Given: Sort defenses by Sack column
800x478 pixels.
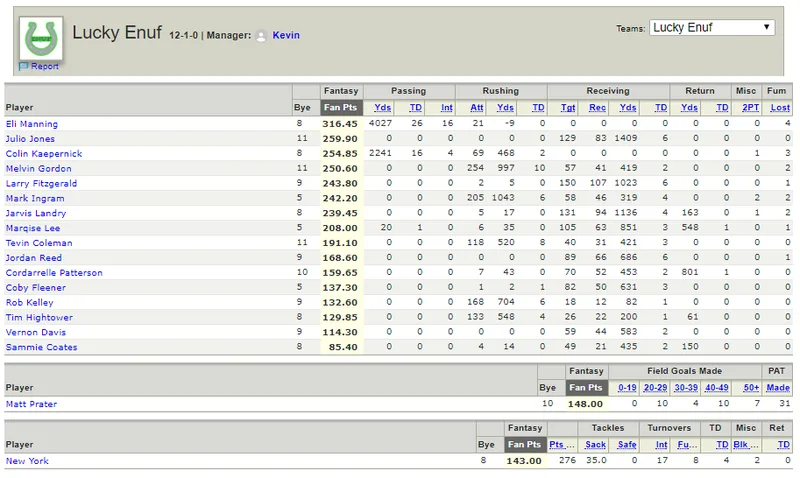Looking at the screenshot, I should coord(595,445).
